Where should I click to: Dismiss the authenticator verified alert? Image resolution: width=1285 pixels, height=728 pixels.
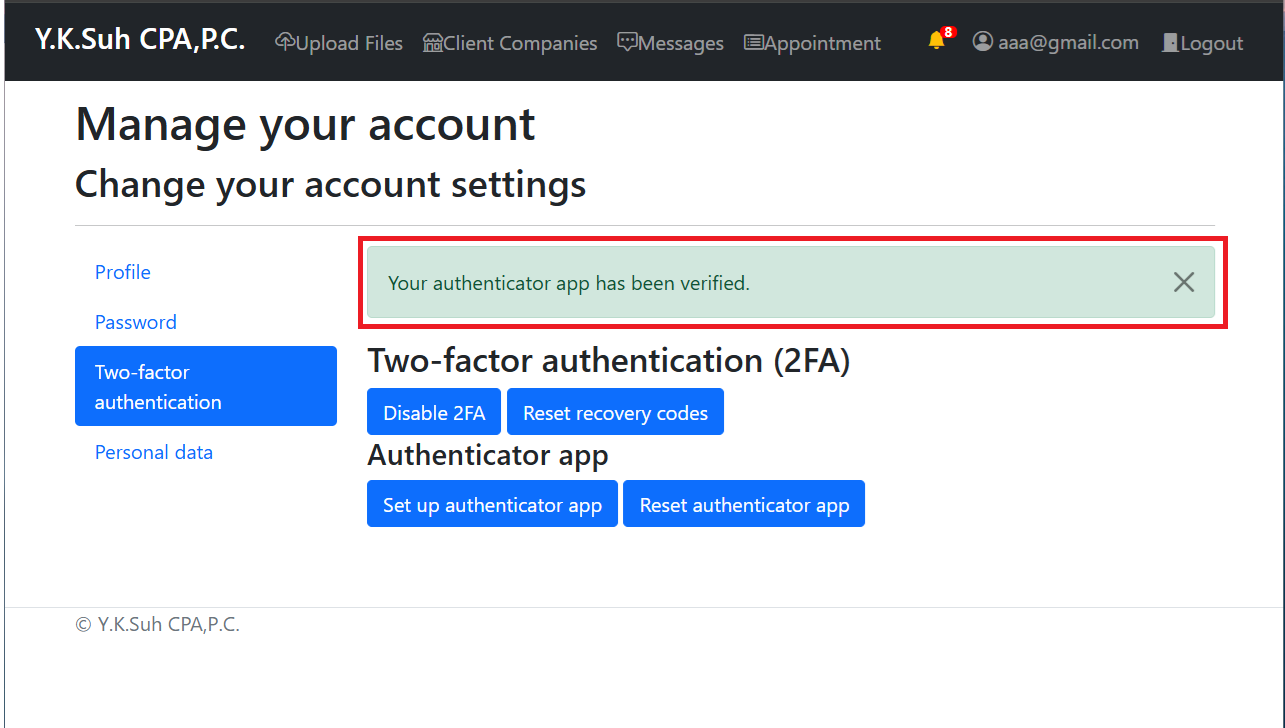click(x=1184, y=282)
